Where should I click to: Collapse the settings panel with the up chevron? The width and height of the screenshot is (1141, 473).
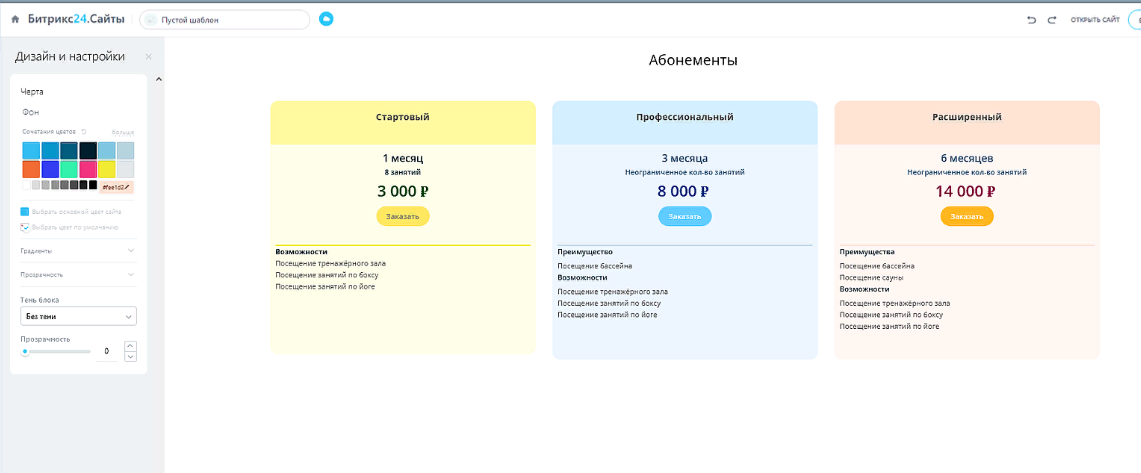pos(159,79)
